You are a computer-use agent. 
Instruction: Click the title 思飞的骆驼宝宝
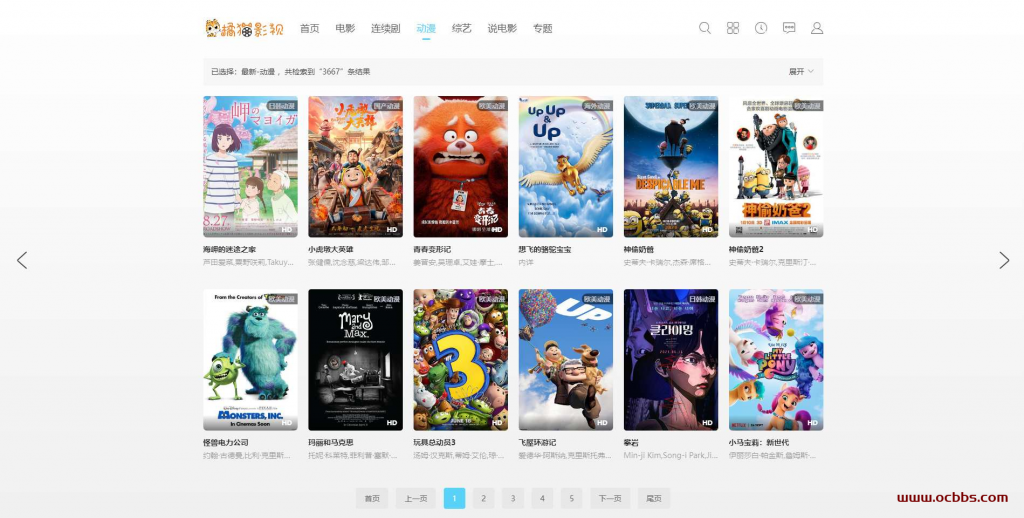(x=545, y=250)
